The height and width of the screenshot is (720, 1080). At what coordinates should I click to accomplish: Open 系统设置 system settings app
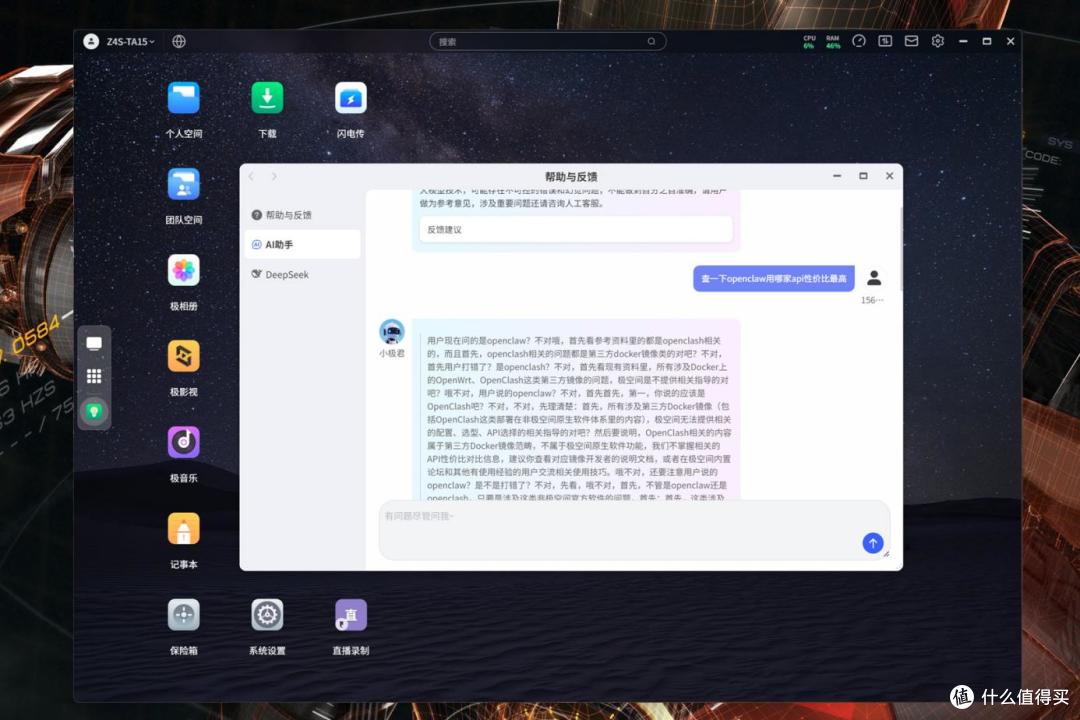[x=267, y=615]
